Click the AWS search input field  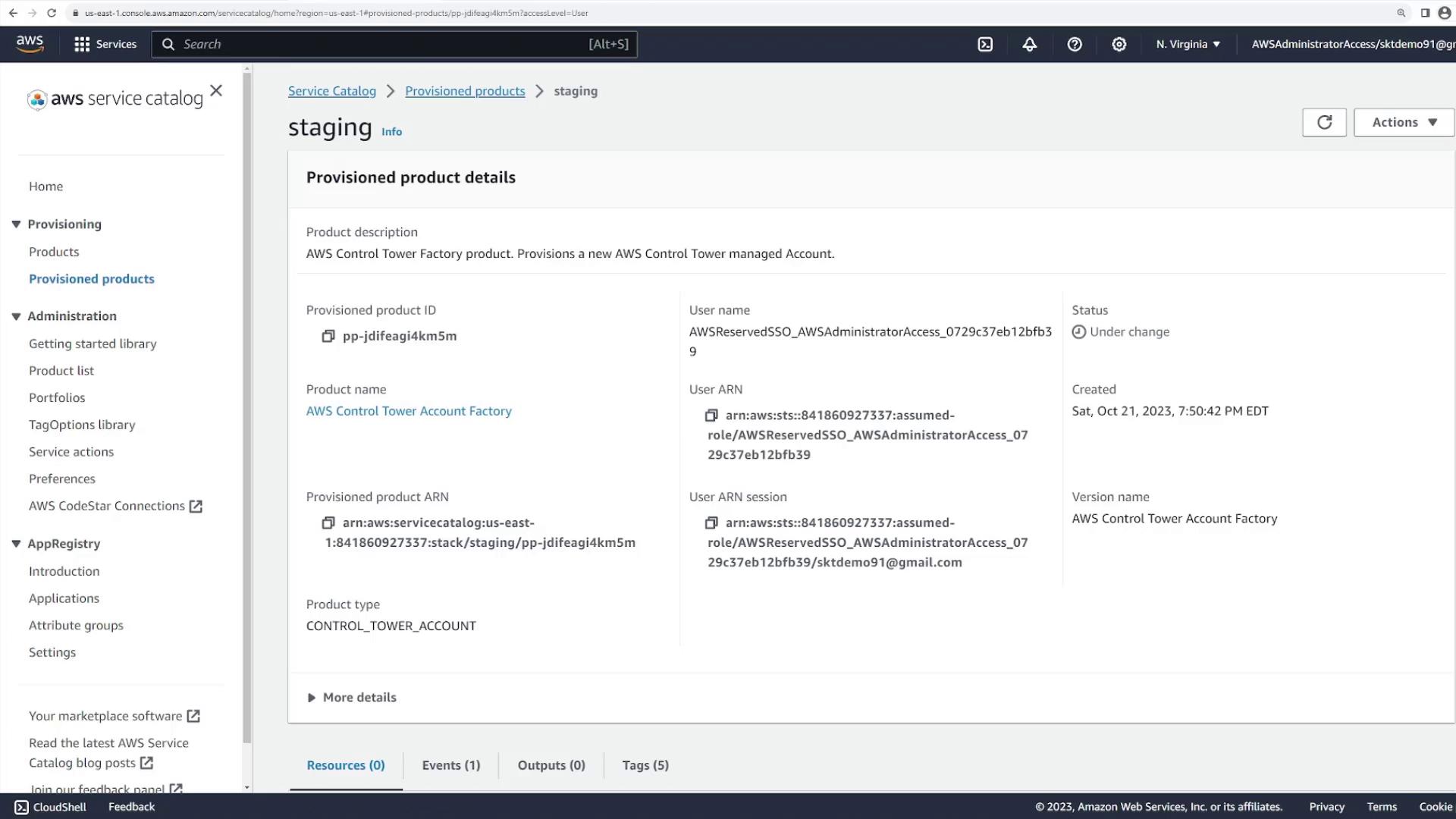(383, 44)
